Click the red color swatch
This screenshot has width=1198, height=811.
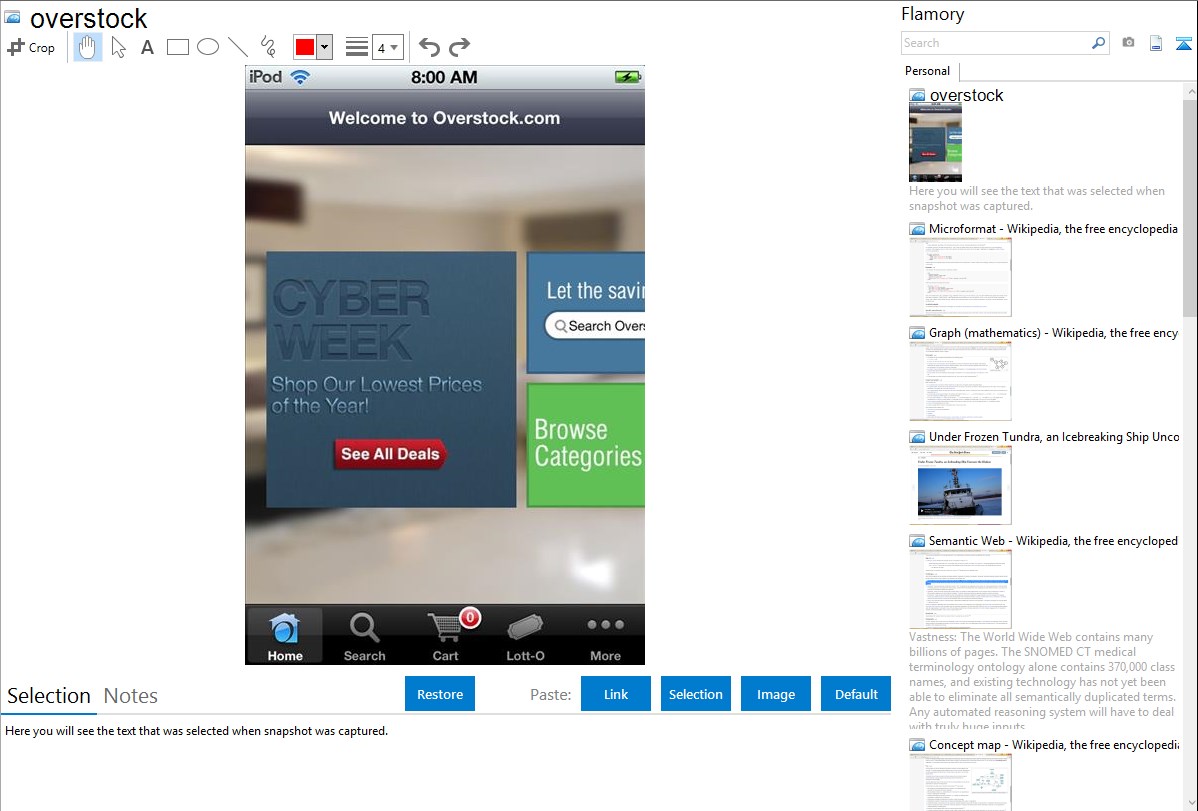tap(305, 47)
